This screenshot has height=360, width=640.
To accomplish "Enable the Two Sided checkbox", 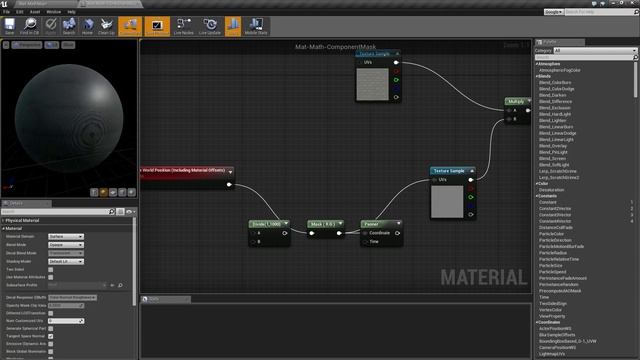I will pyautogui.click(x=51, y=269).
